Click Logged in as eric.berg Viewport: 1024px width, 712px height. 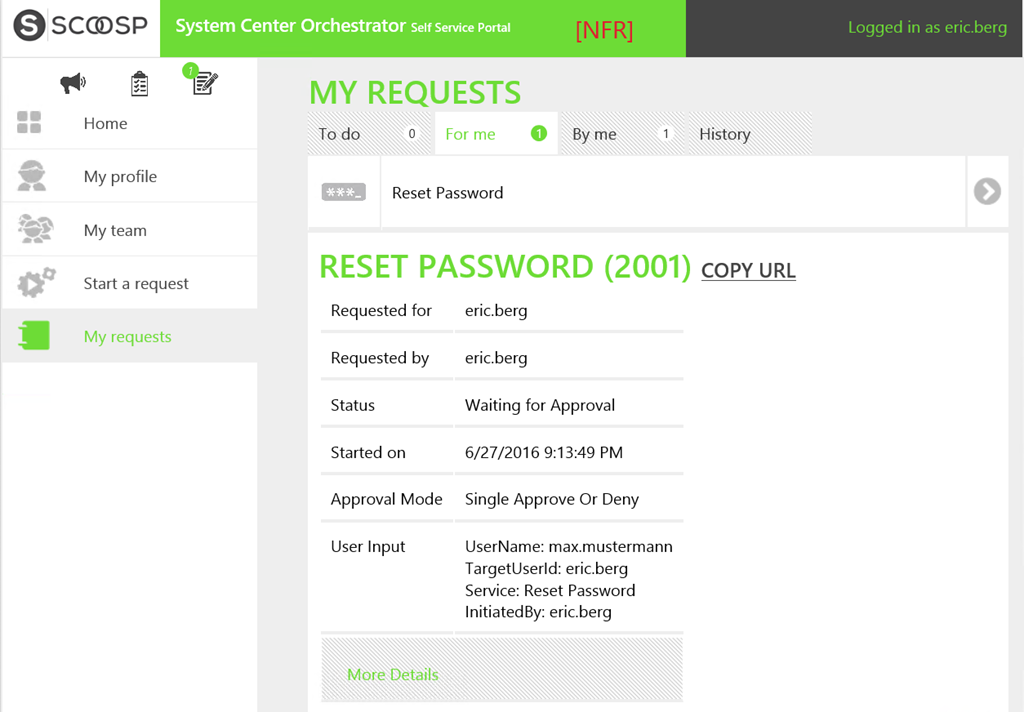tap(927, 27)
